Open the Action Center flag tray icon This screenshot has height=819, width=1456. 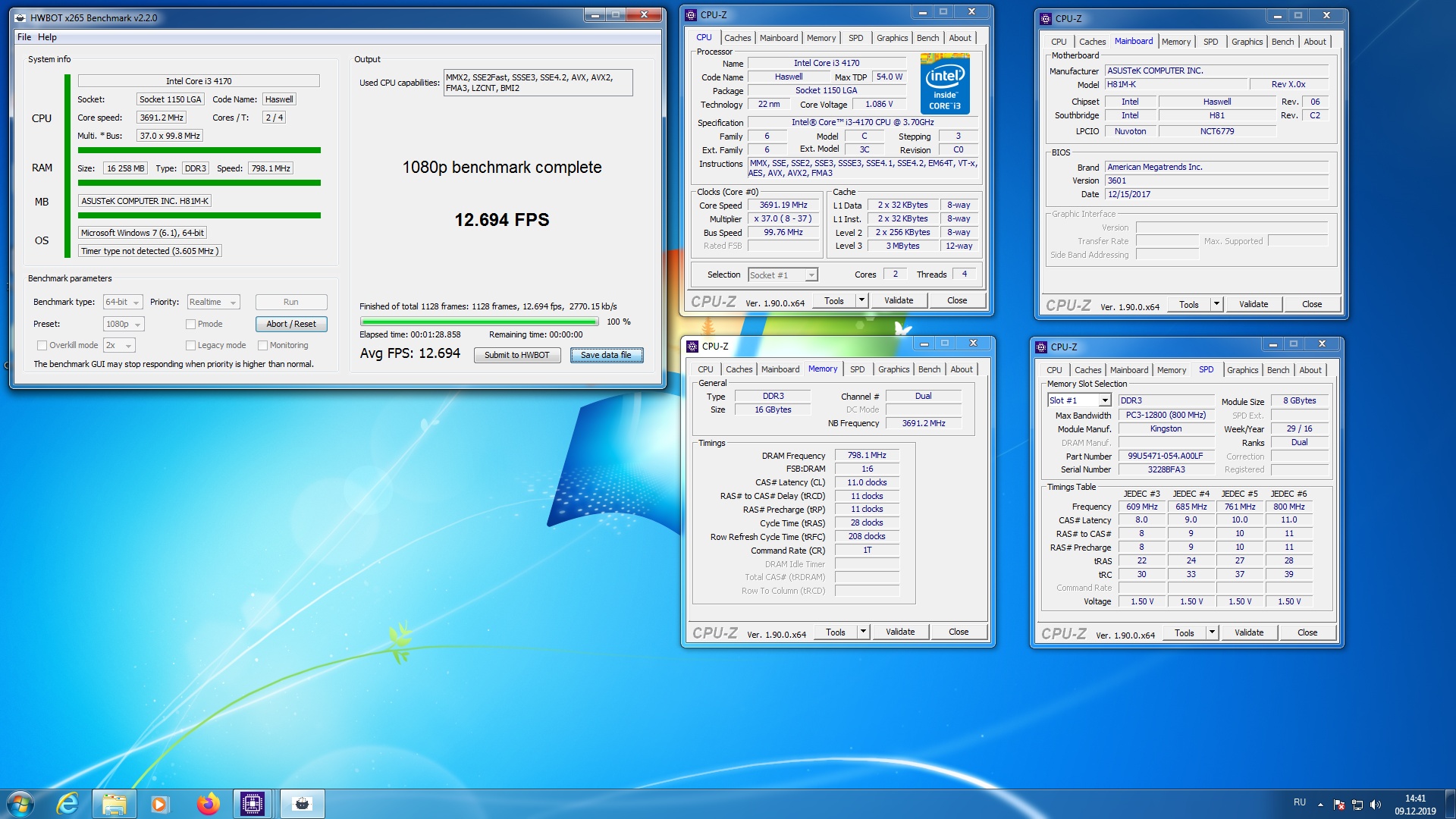tap(1338, 805)
